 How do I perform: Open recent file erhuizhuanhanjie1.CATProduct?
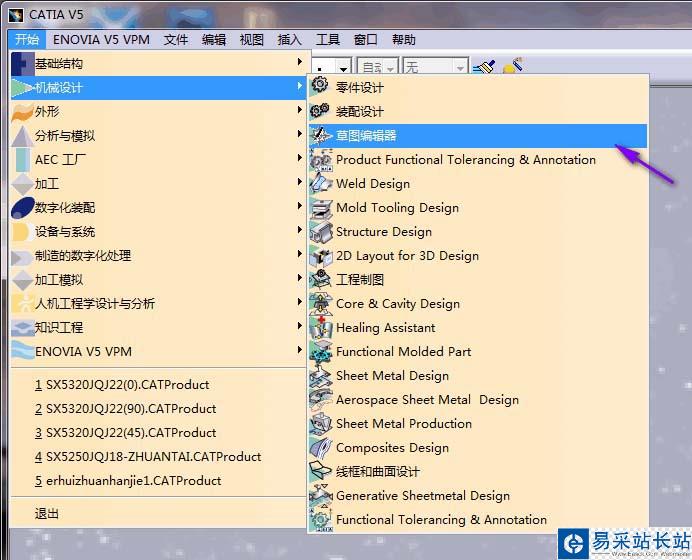click(158, 481)
